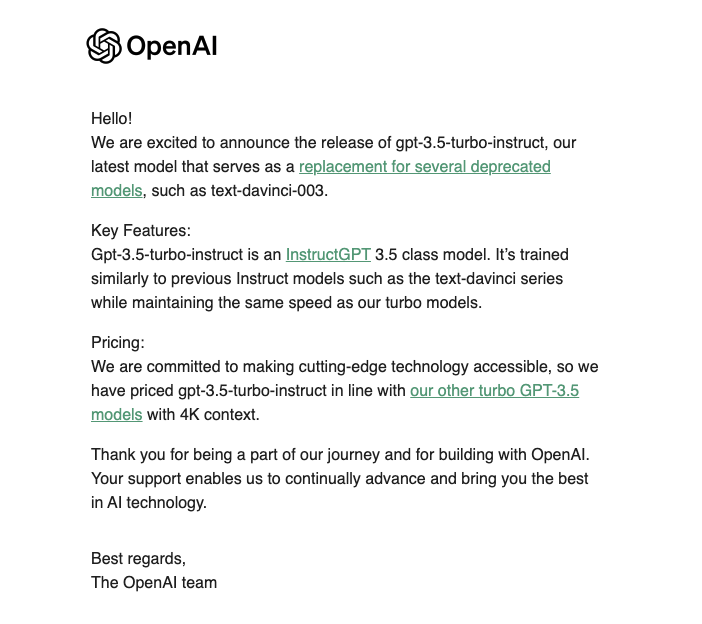Open the 'models' link before 'such as text-davinci-003'
702x624 pixels.
tap(116, 191)
